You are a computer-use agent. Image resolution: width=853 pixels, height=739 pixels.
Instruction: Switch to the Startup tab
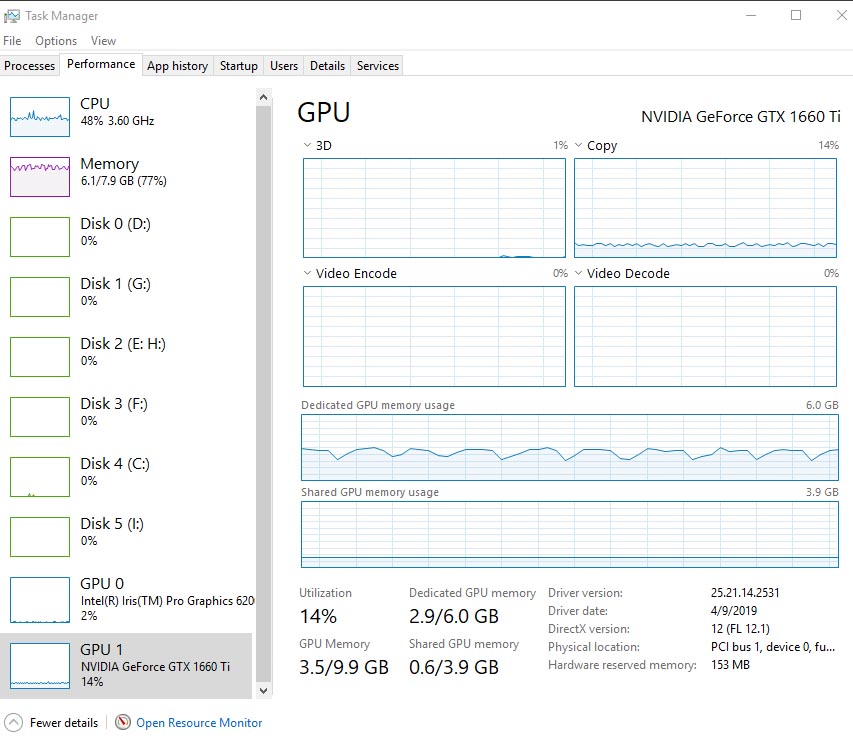pos(239,66)
